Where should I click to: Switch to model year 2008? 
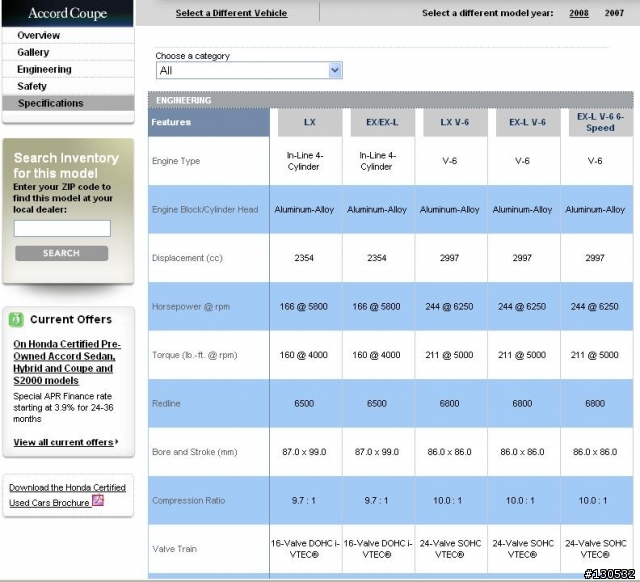click(x=579, y=13)
